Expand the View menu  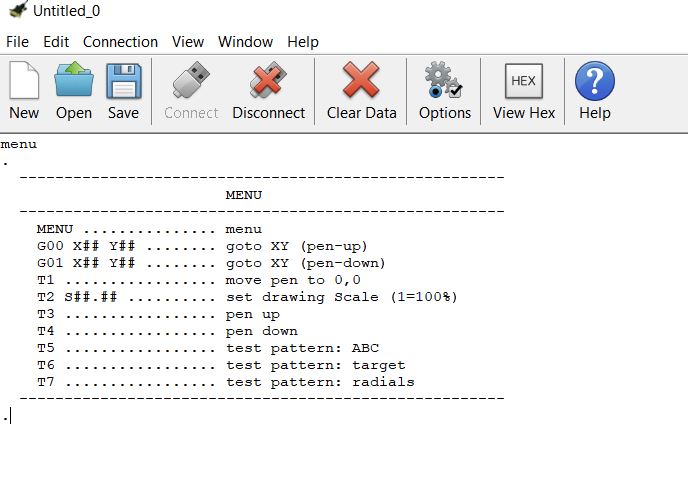coord(188,42)
